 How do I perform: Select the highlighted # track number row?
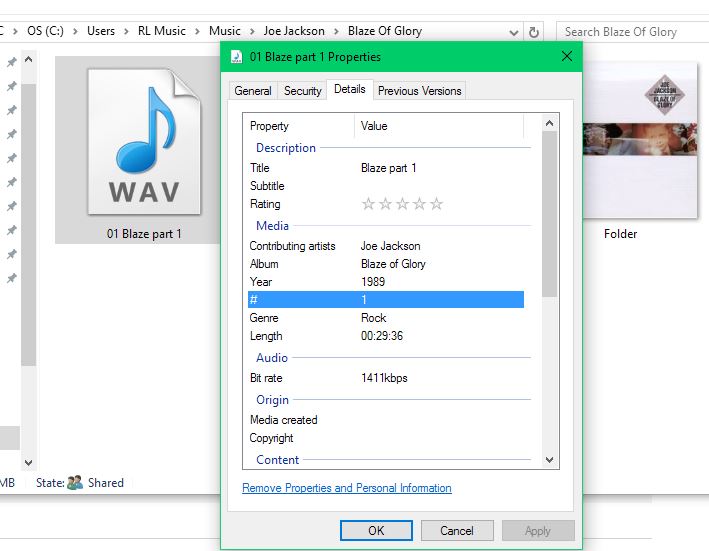[x=386, y=300]
